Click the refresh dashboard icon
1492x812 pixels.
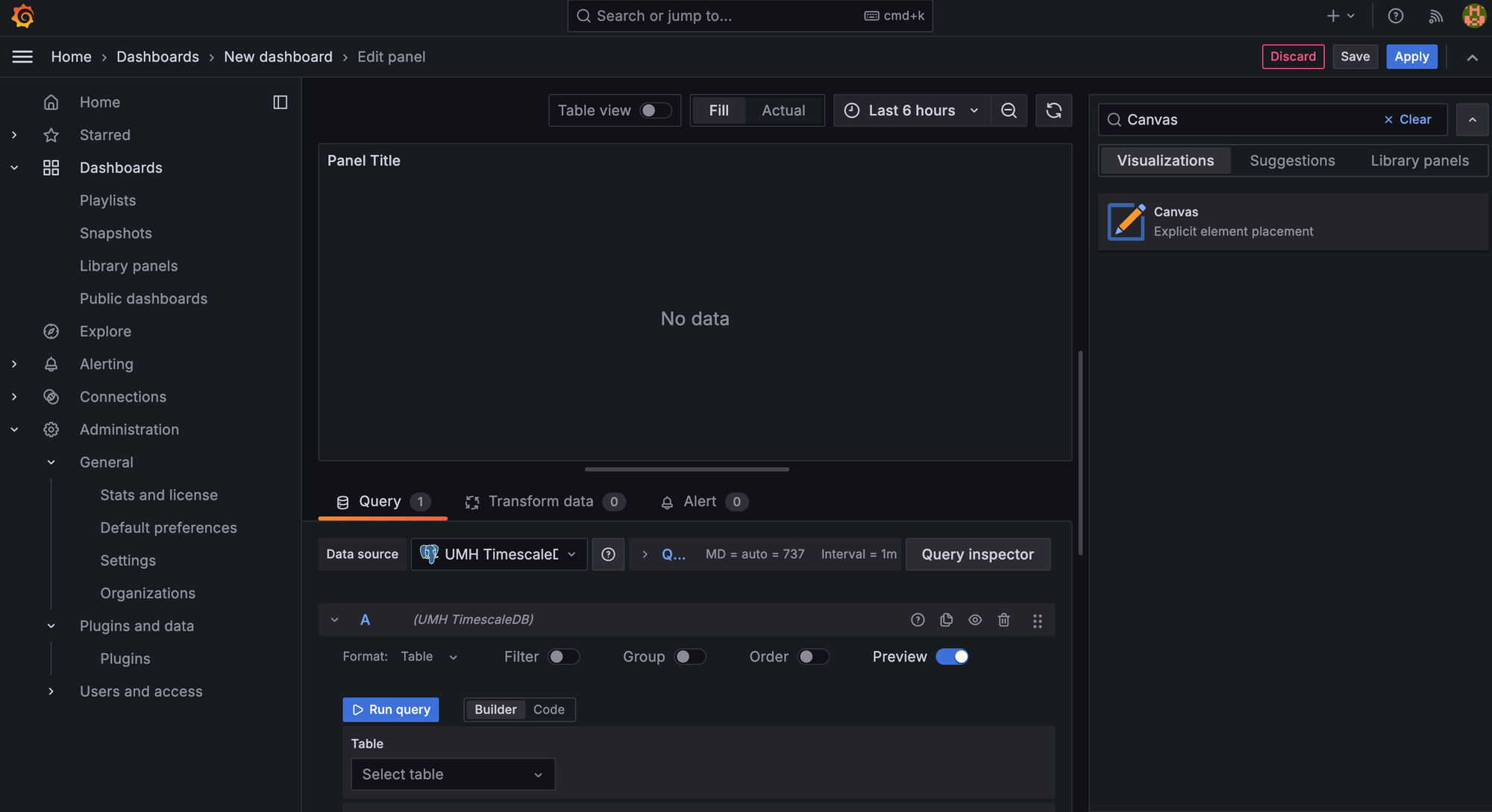point(1053,110)
